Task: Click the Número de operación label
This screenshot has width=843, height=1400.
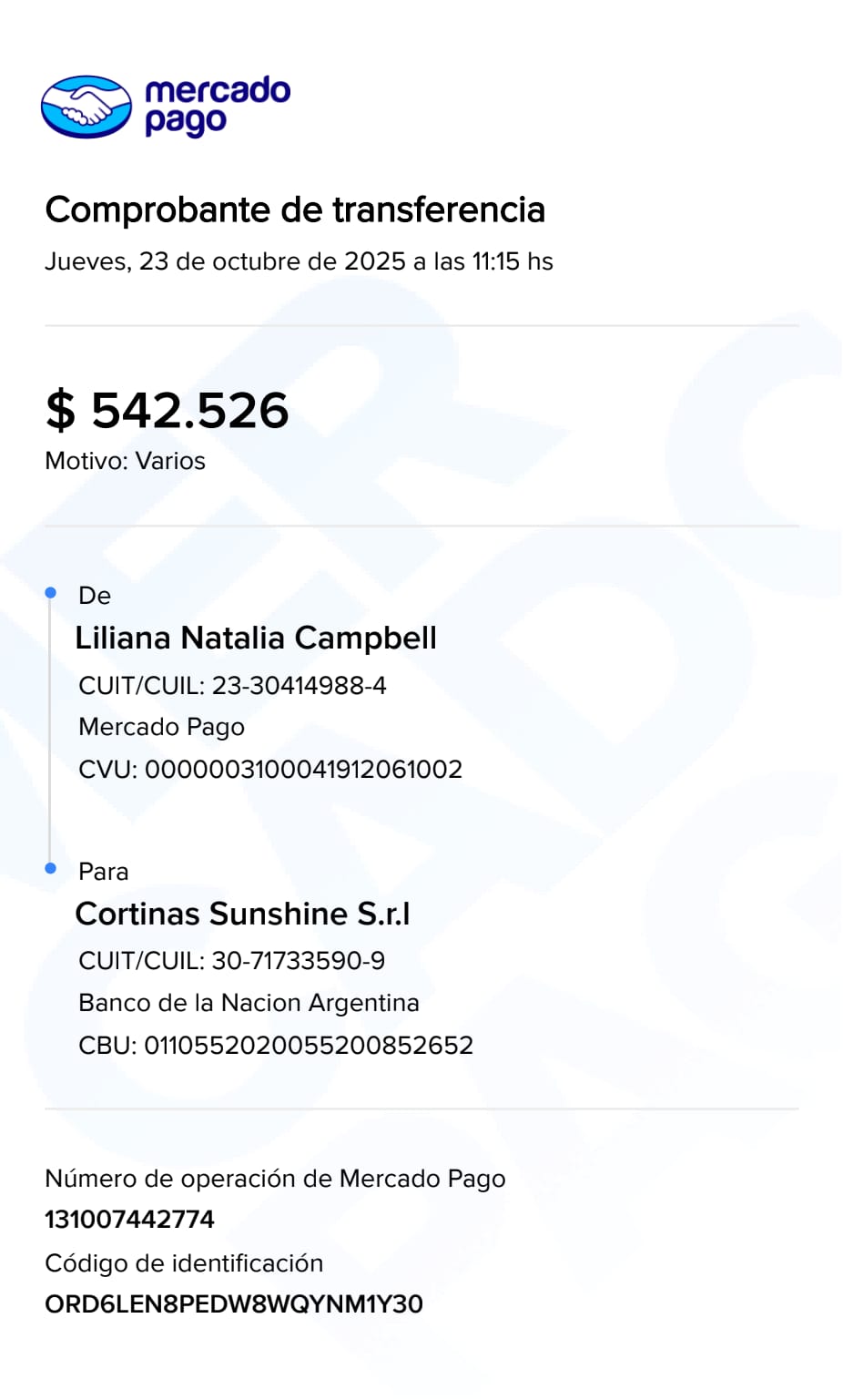Action: click(x=275, y=1179)
